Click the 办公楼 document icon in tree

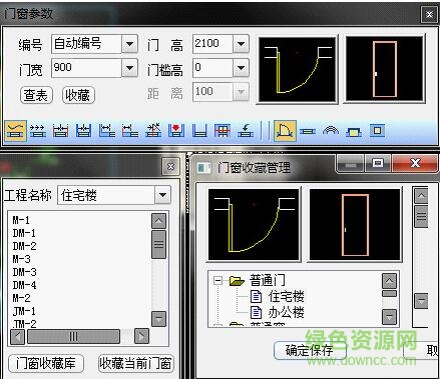(x=256, y=312)
